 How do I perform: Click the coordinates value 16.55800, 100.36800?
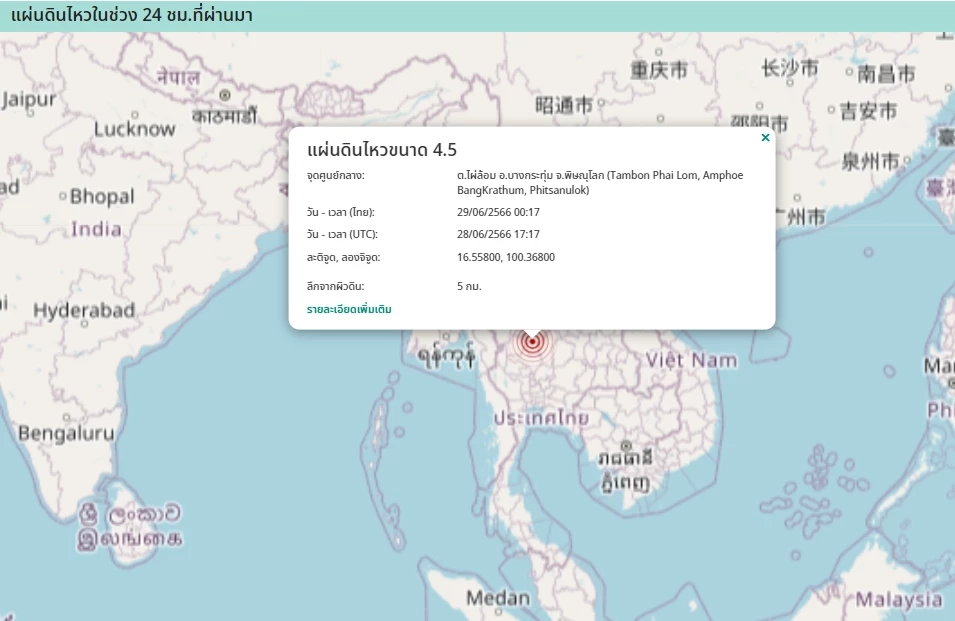click(505, 258)
